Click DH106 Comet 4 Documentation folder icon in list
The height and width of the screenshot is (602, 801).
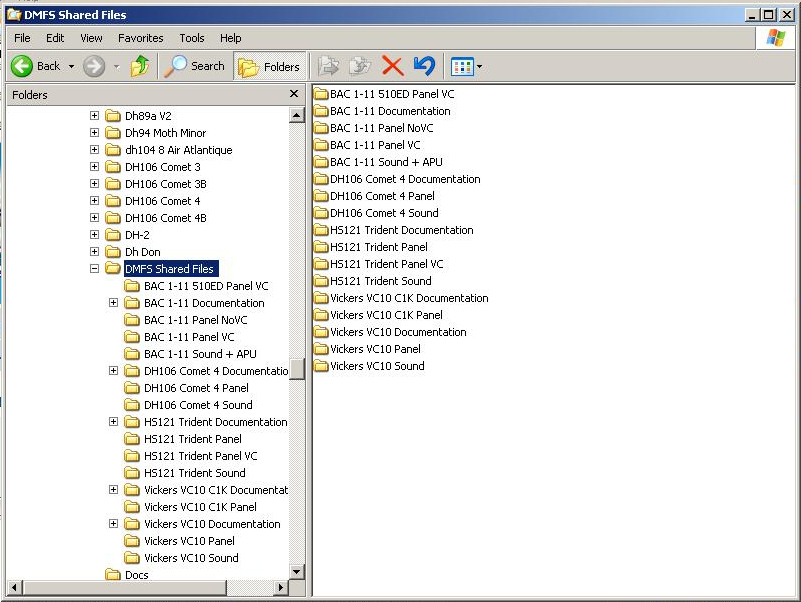pyautogui.click(x=321, y=179)
